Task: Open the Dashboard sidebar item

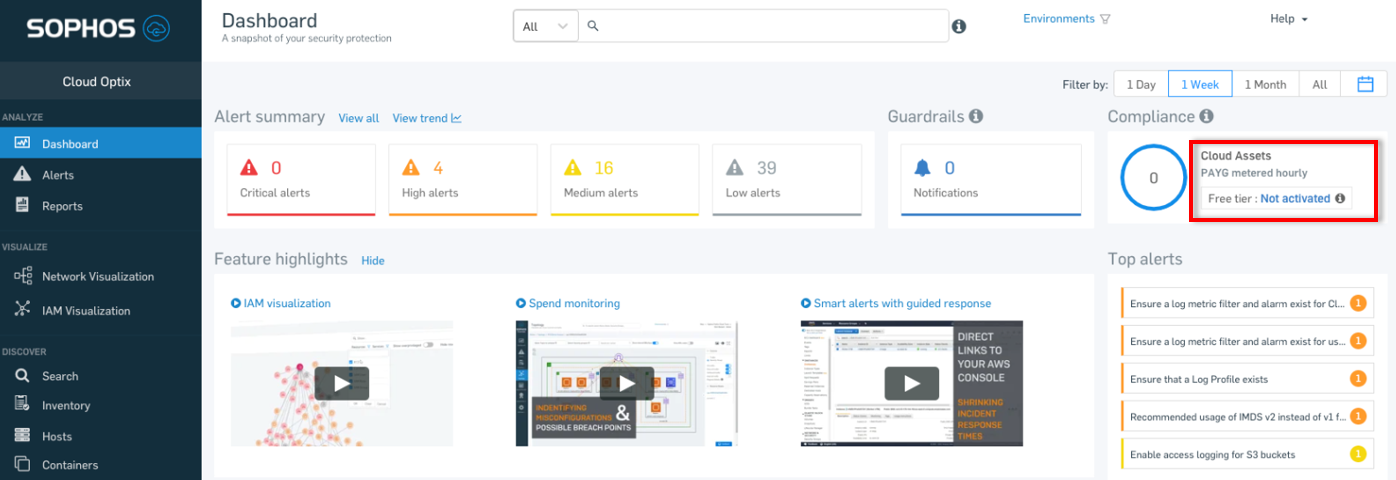Action: pos(101,144)
